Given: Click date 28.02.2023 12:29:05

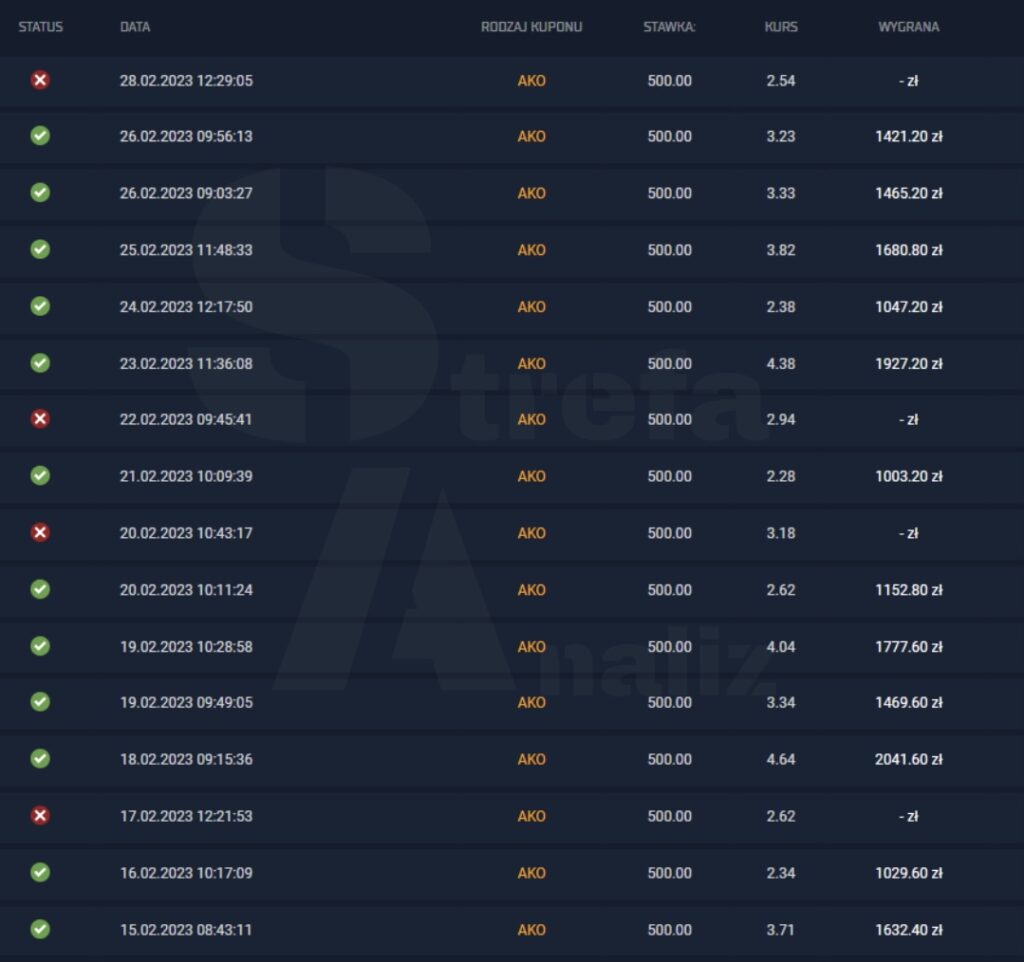Looking at the screenshot, I should 186,80.
